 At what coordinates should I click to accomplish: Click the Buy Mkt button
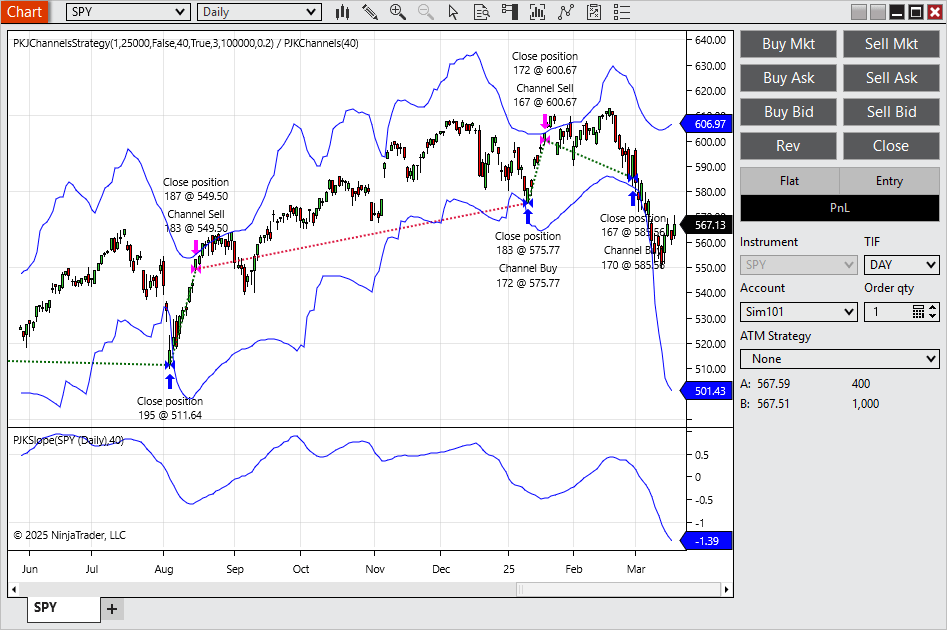pyautogui.click(x=788, y=44)
